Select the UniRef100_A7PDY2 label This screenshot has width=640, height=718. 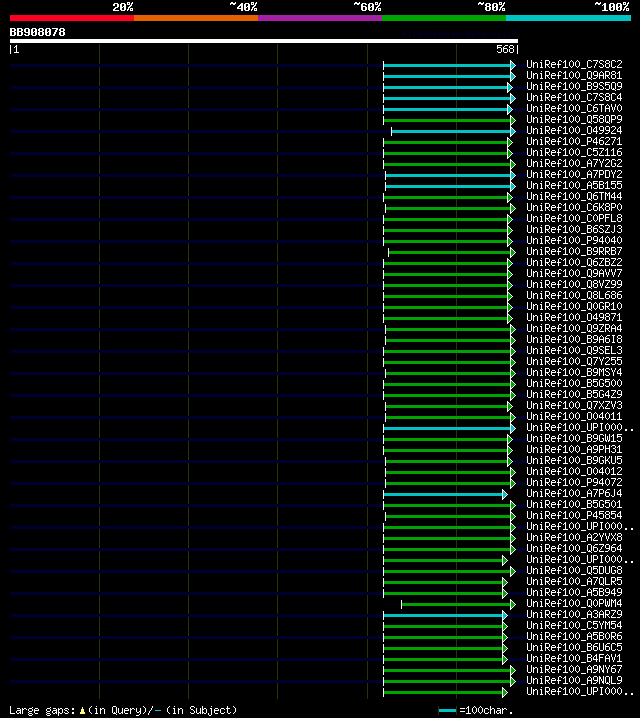point(574,174)
